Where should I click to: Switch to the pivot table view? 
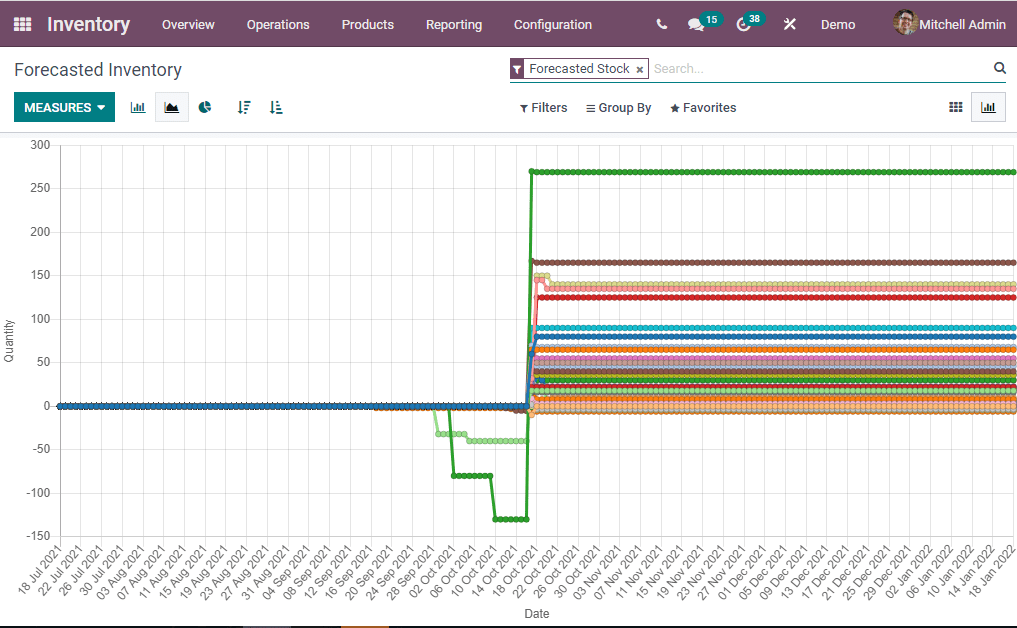pyautogui.click(x=955, y=107)
